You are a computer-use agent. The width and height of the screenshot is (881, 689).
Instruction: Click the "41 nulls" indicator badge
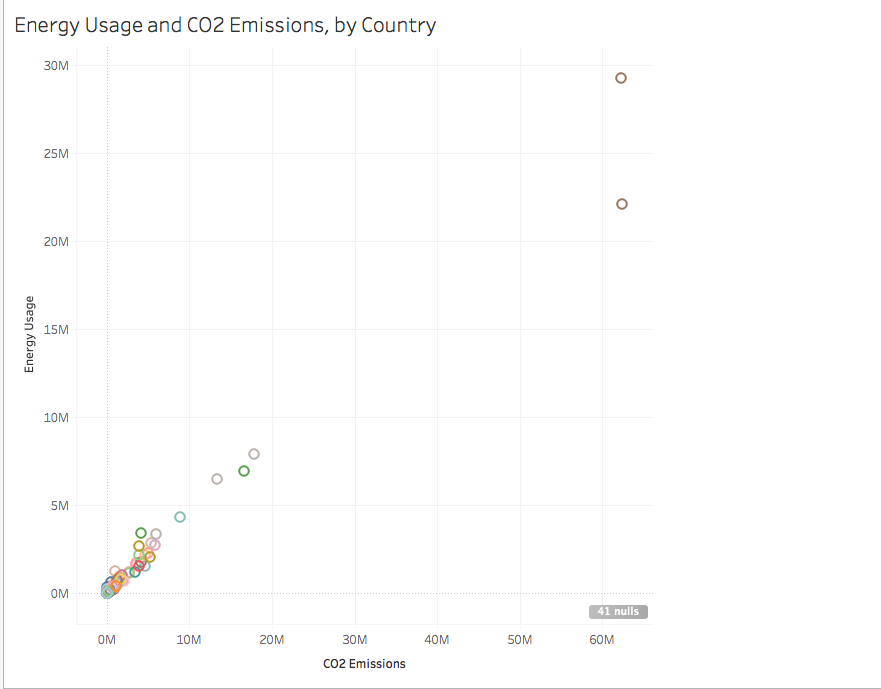[618, 612]
